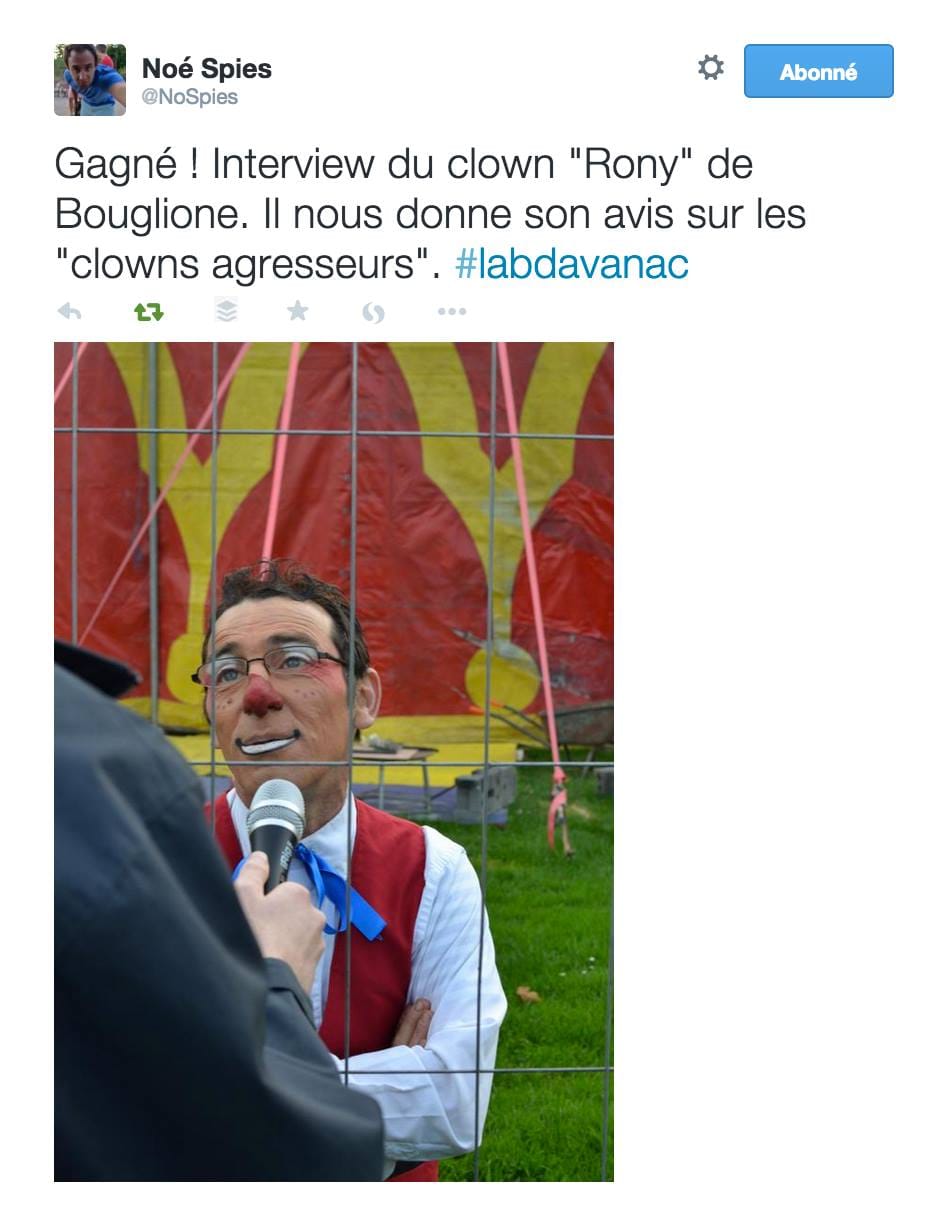Open Noé Spies profile avatar picture
The height and width of the screenshot is (1208, 942).
[90, 80]
